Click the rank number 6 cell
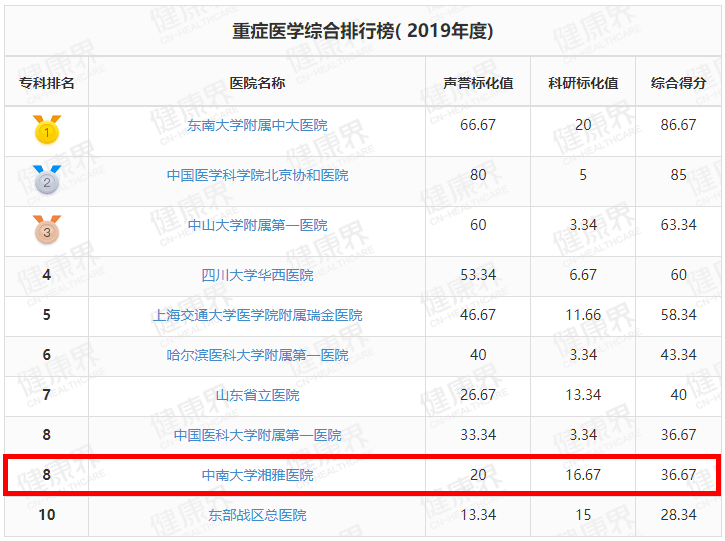 coord(47,355)
